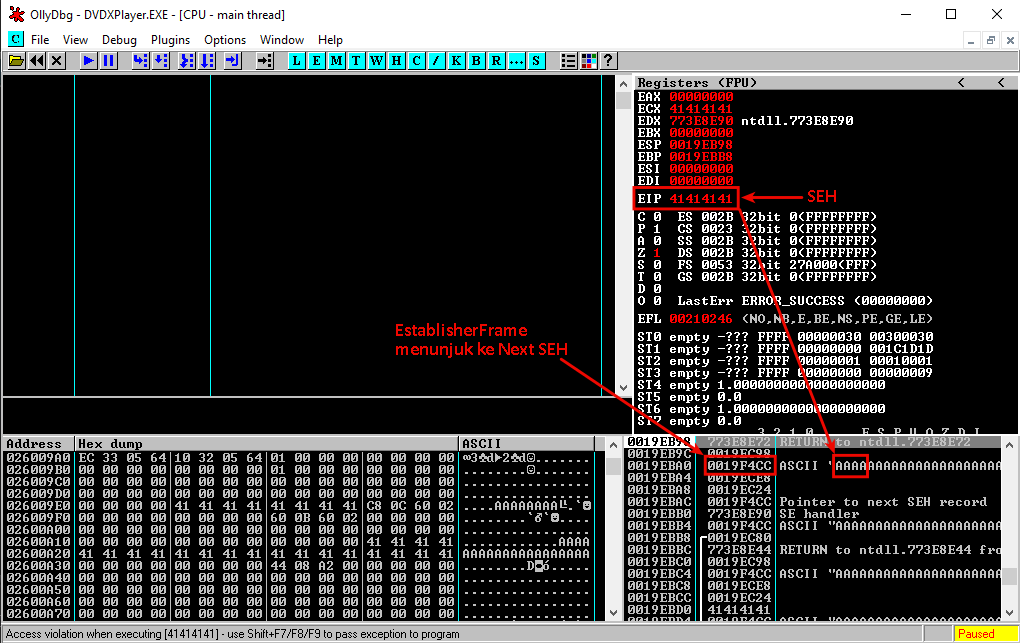Image resolution: width=1020 pixels, height=643 pixels.
Task: Select the EDX value 773E8E90
Action: click(701, 121)
